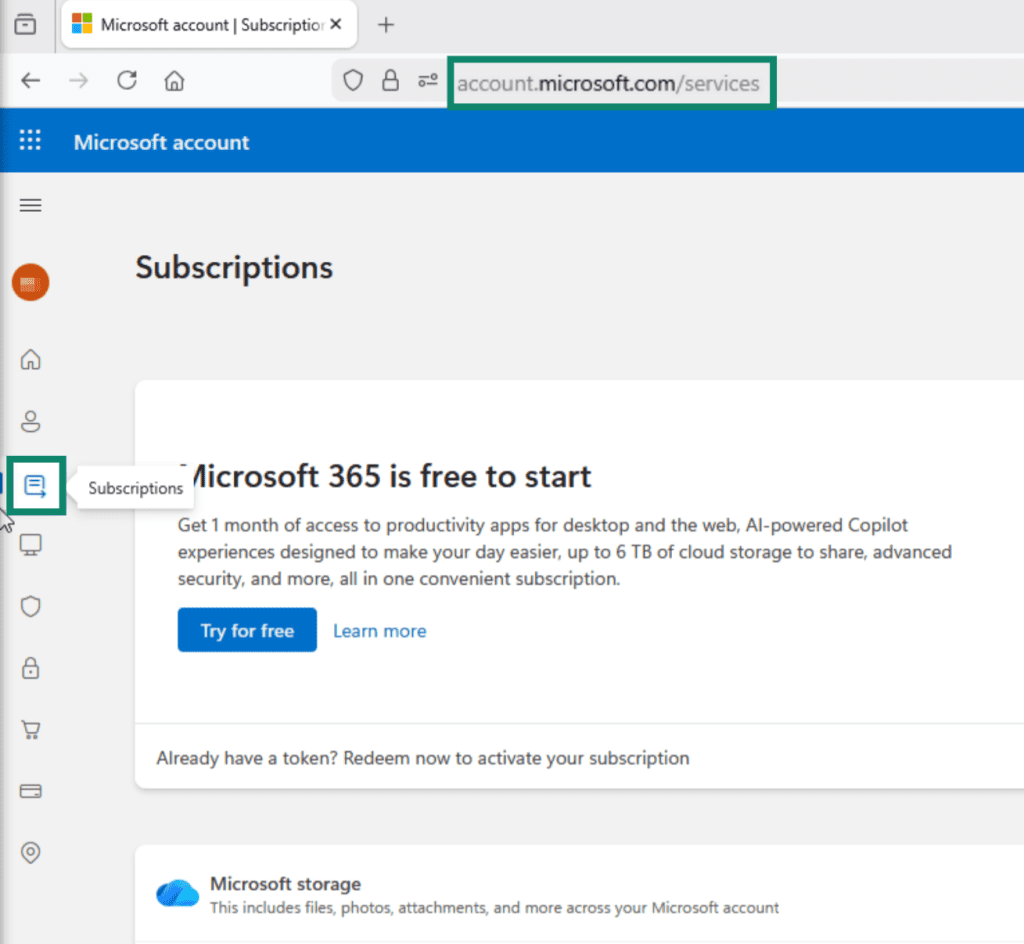
Task: Open Payment options card icon
Action: pyautogui.click(x=31, y=791)
